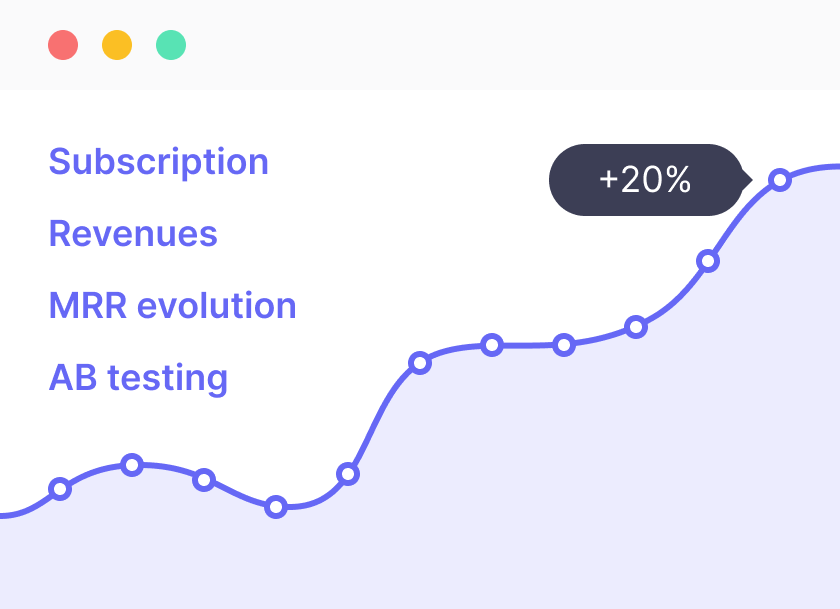Click the data point midway up the final climb
This screenshot has height=609, width=840.
[x=708, y=261]
